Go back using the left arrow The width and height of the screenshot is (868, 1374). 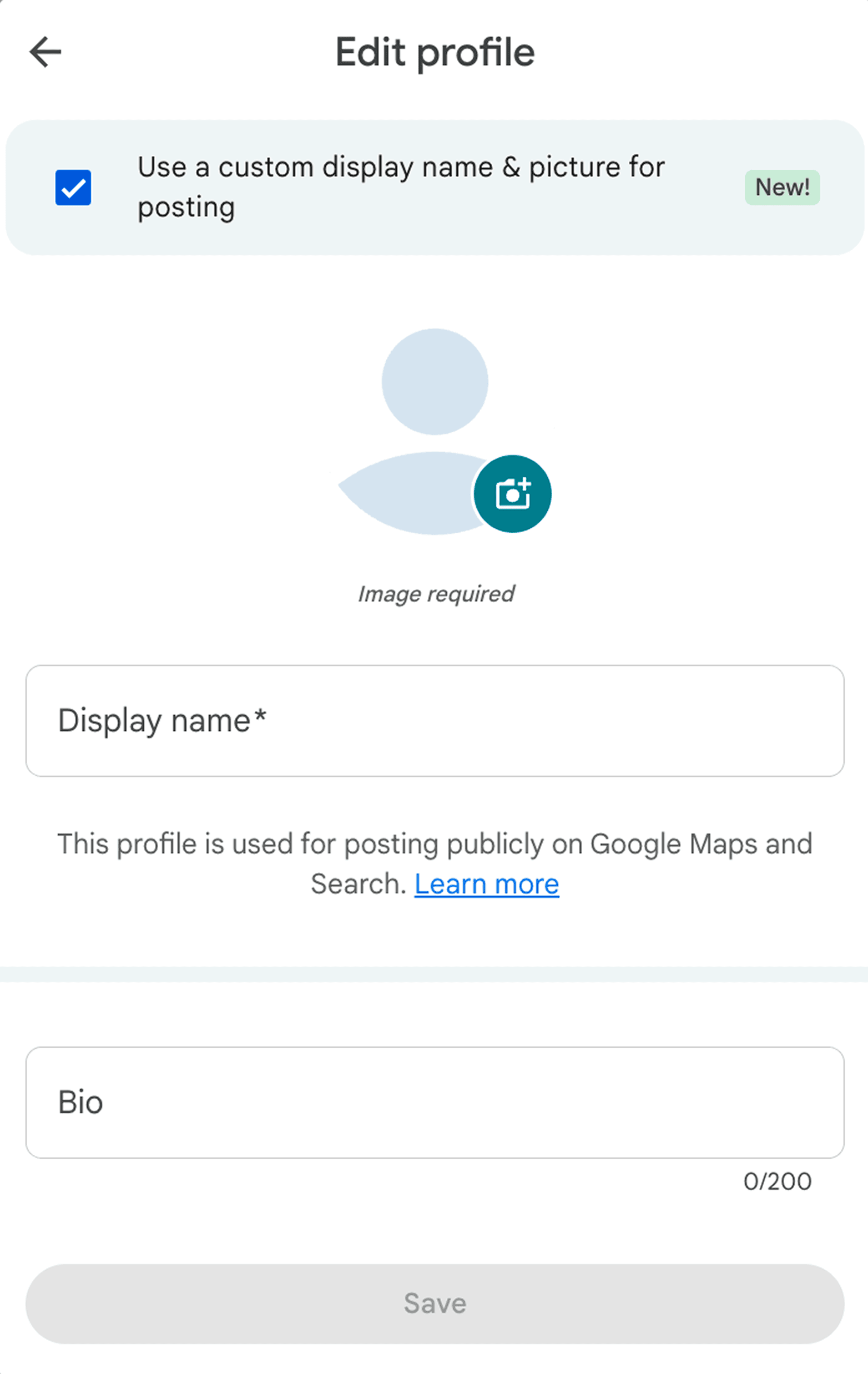click(x=45, y=52)
